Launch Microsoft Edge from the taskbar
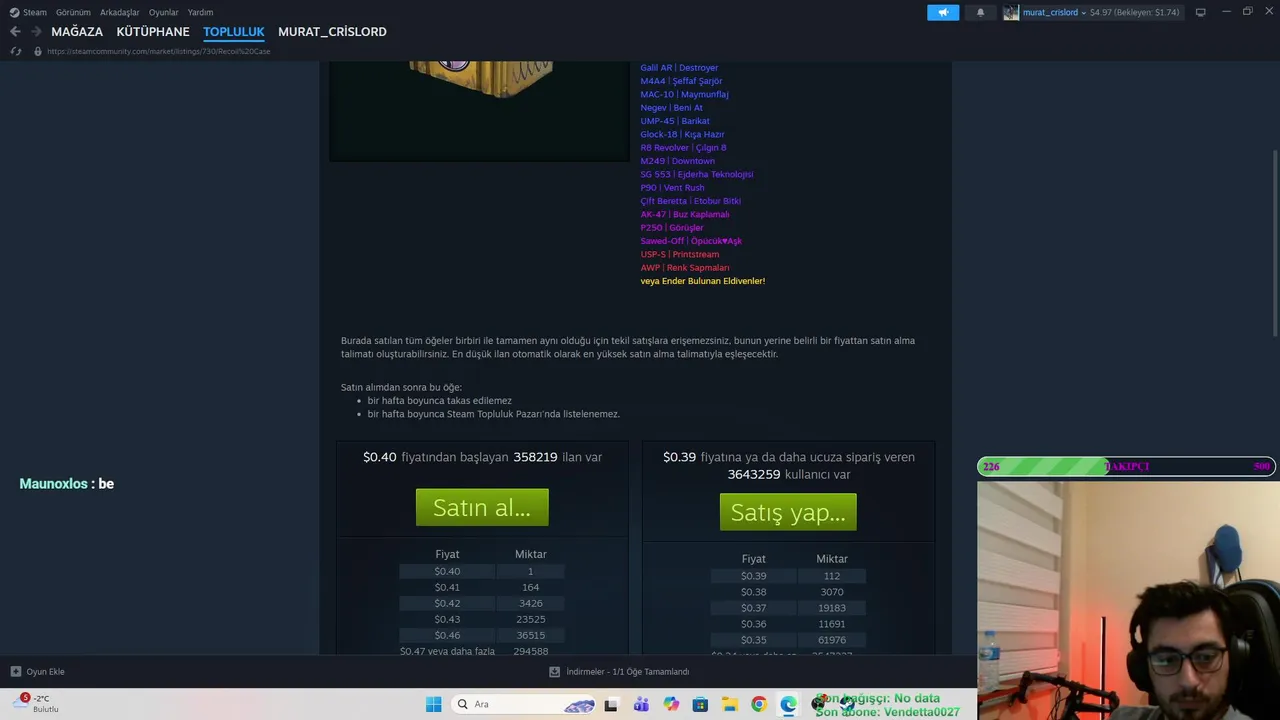 (x=788, y=704)
